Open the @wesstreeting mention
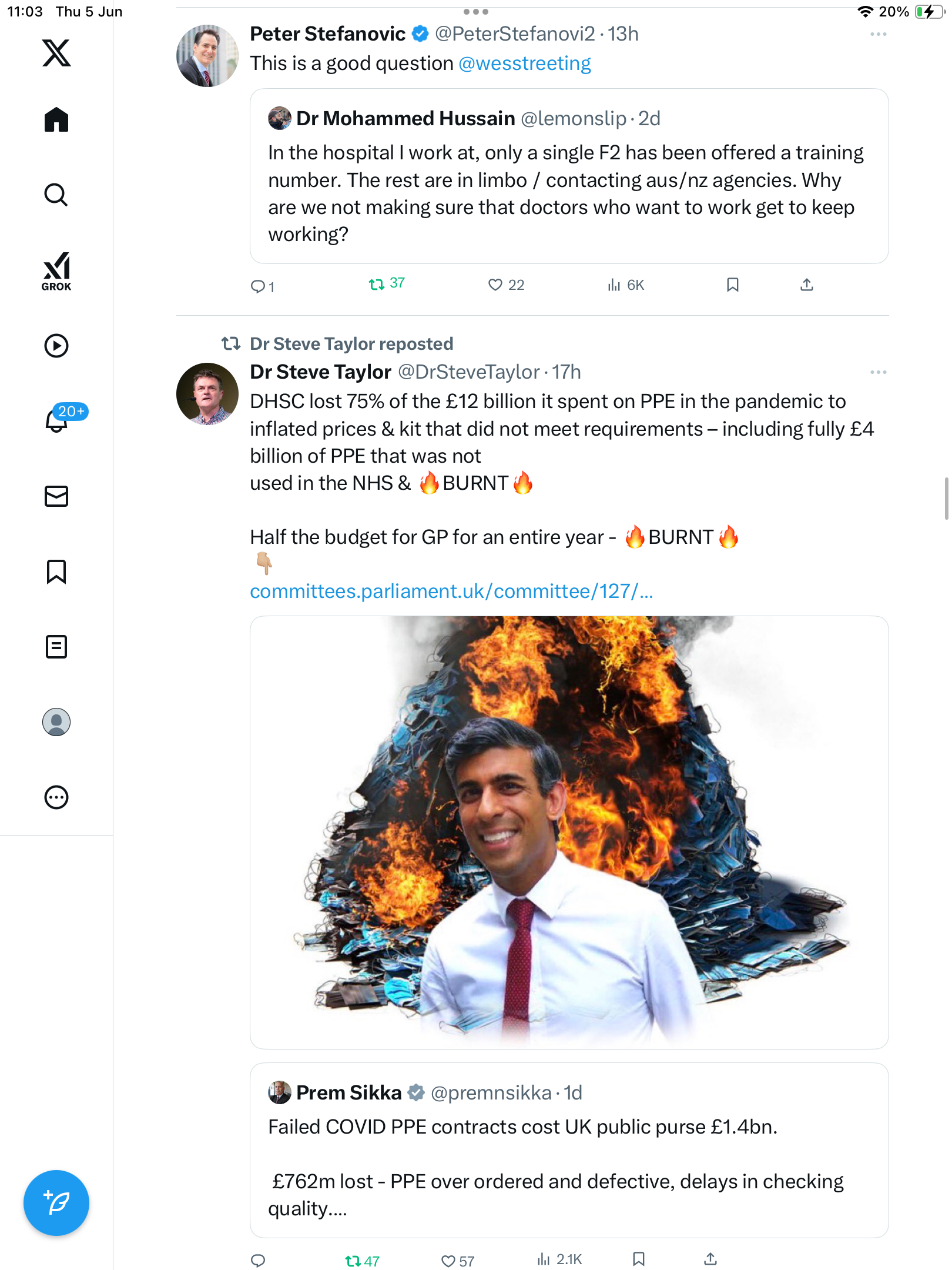 (524, 63)
